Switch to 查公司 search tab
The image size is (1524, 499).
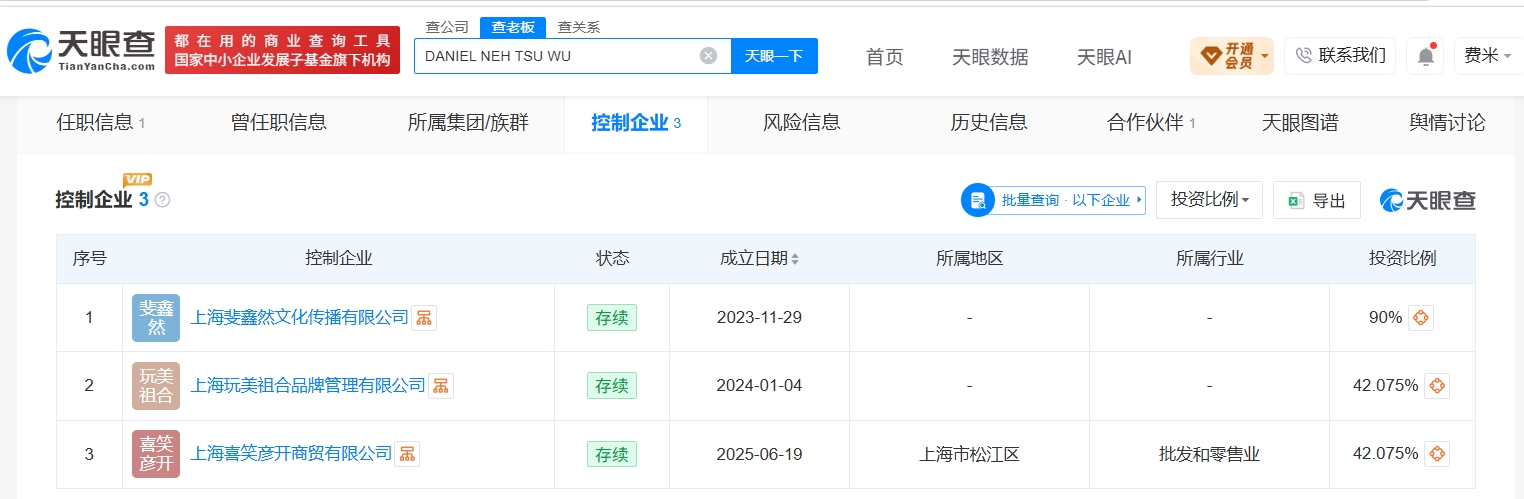tap(447, 27)
